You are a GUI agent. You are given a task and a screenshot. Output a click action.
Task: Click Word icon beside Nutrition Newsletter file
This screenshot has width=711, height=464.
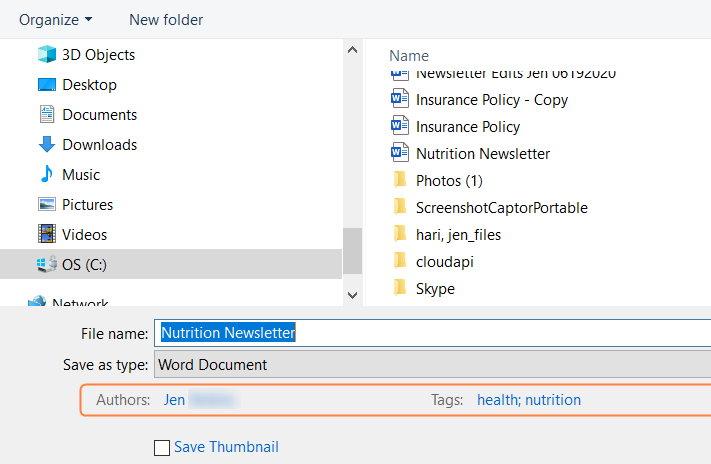click(x=400, y=154)
